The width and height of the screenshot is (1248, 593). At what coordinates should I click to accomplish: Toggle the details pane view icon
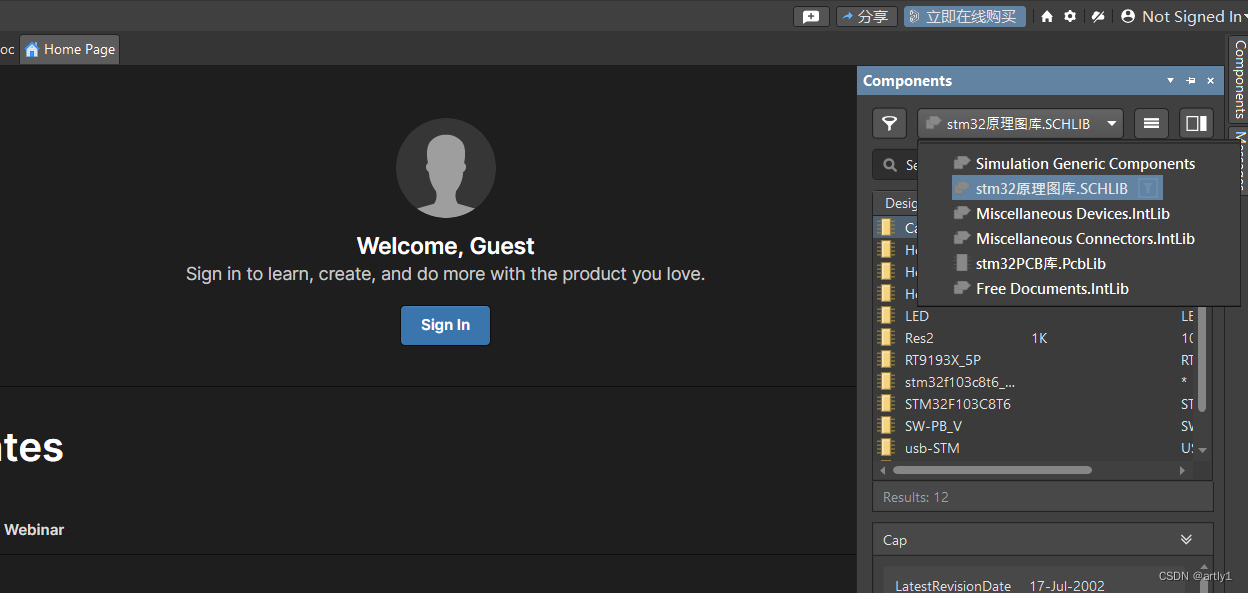click(x=1196, y=123)
